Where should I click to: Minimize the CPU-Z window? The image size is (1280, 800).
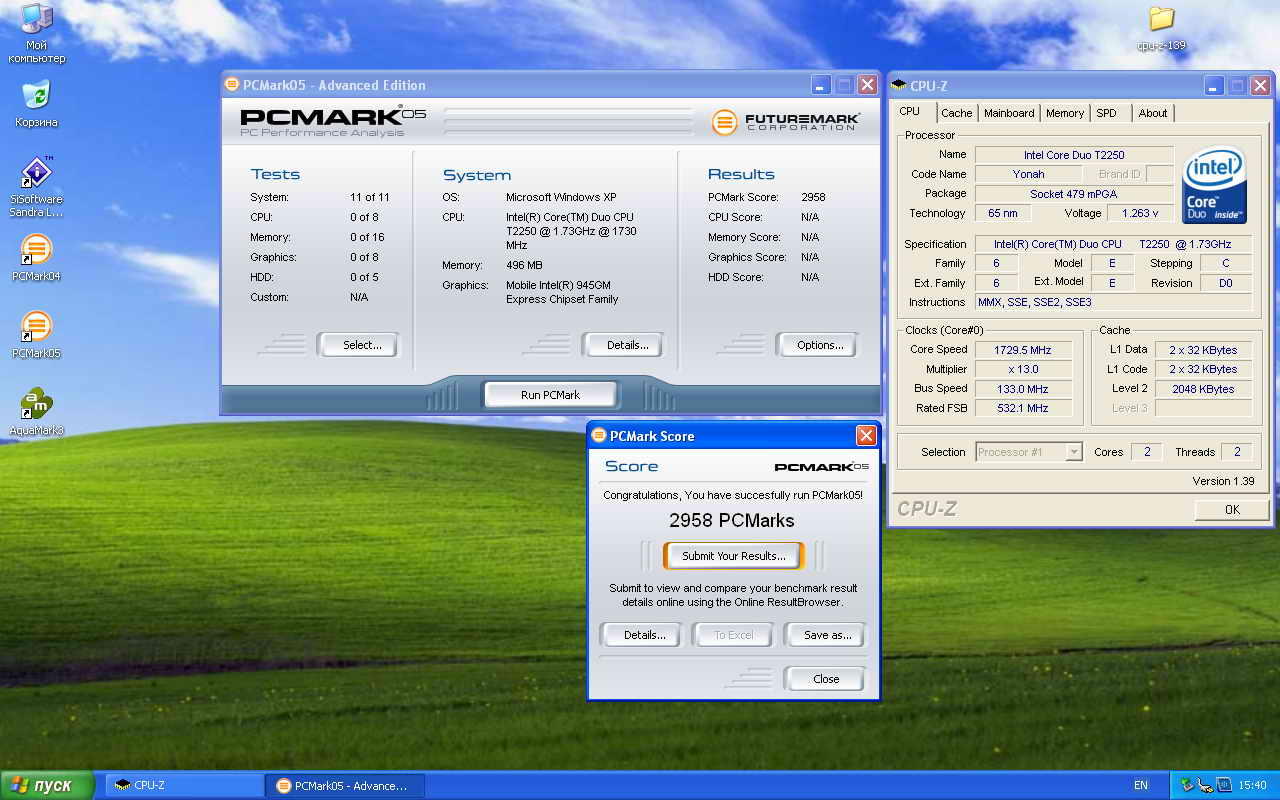pos(1213,86)
